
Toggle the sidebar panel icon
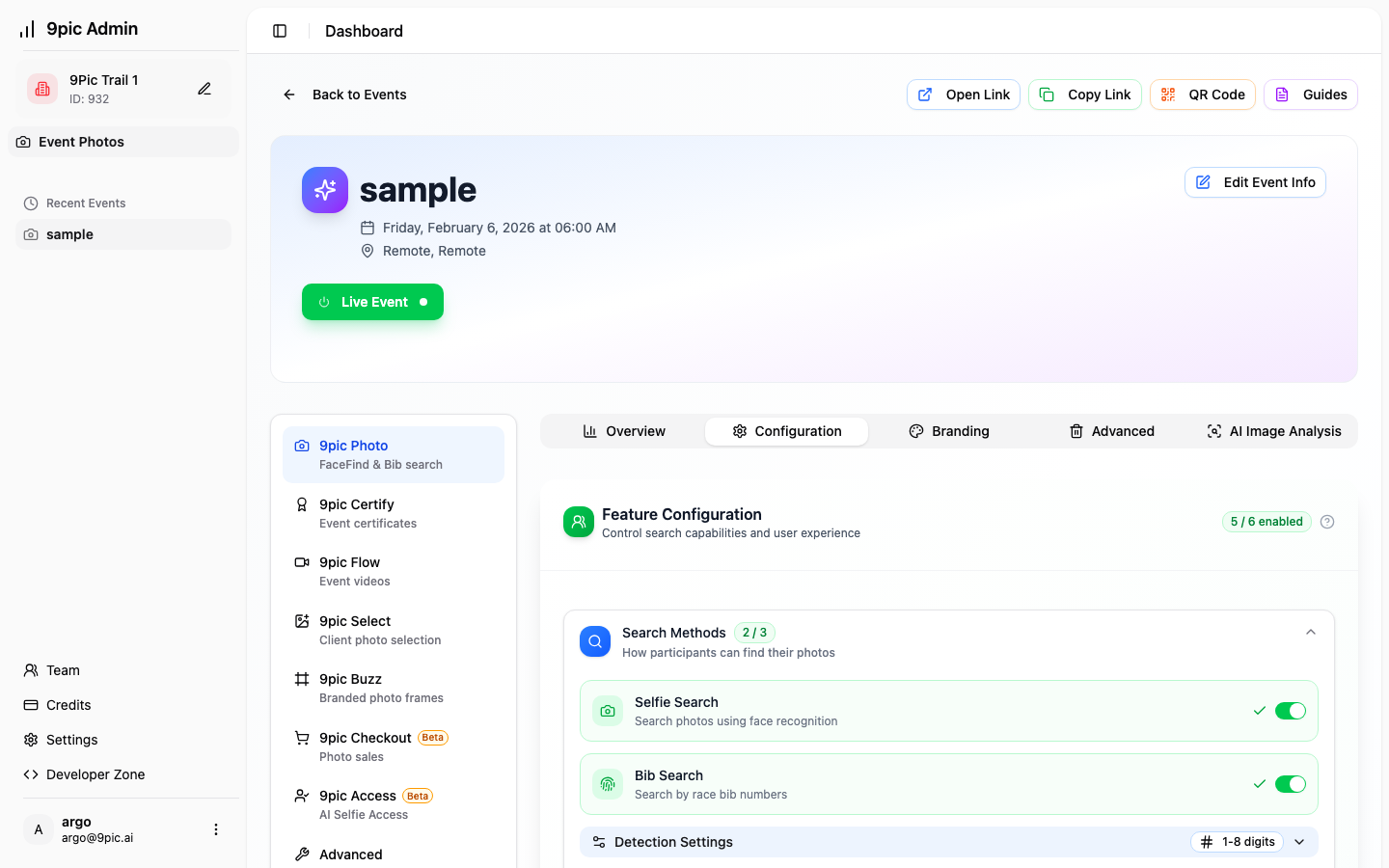click(280, 31)
